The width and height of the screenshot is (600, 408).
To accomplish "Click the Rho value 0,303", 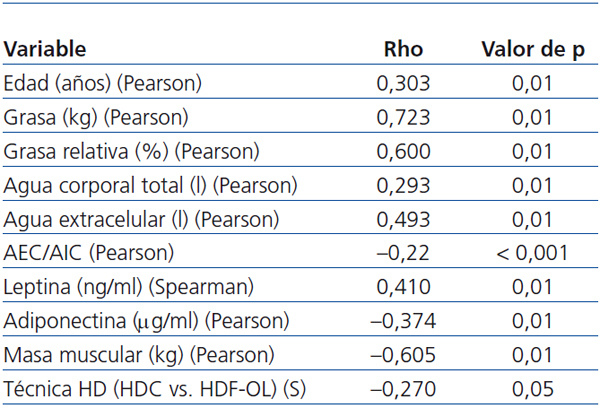I will pyautogui.click(x=403, y=83).
